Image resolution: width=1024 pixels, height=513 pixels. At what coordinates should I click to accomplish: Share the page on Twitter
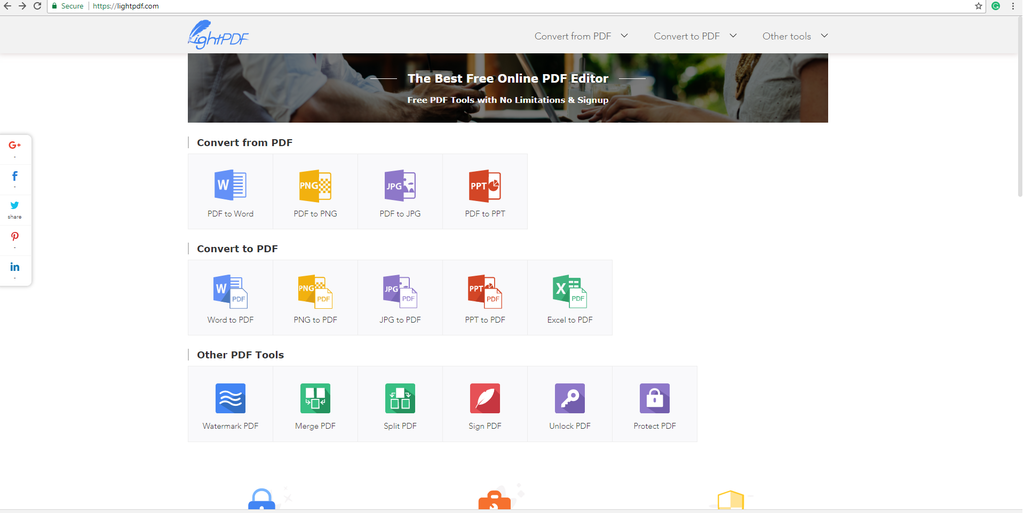coord(15,206)
